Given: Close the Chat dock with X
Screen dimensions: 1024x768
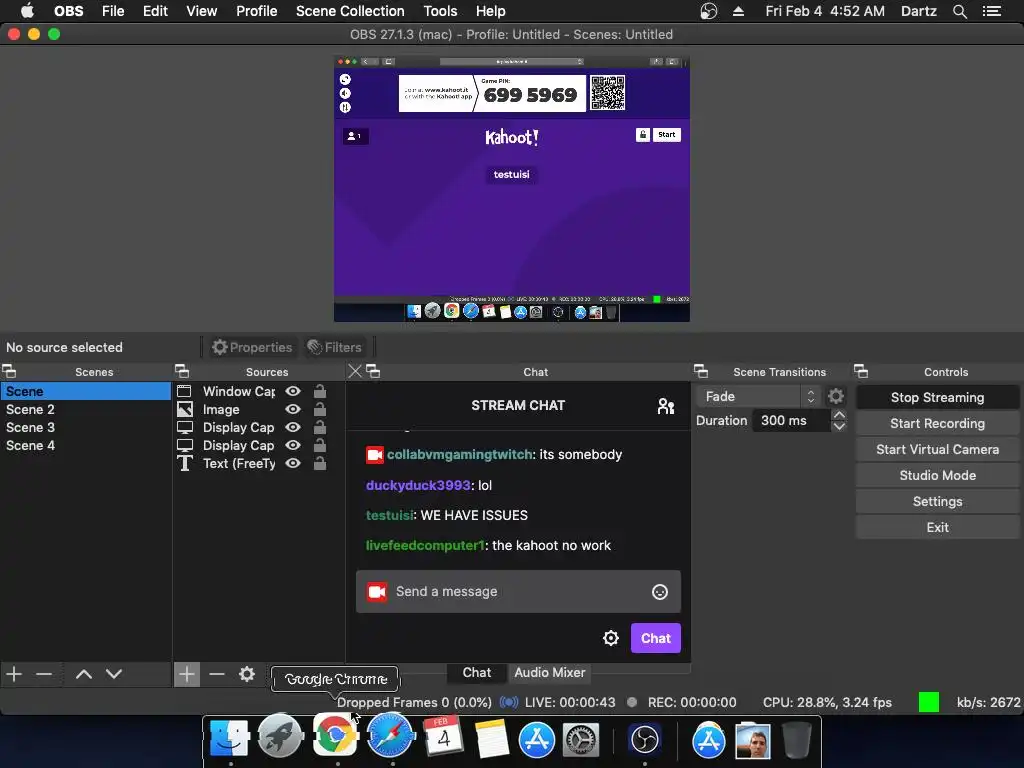Looking at the screenshot, I should point(355,372).
